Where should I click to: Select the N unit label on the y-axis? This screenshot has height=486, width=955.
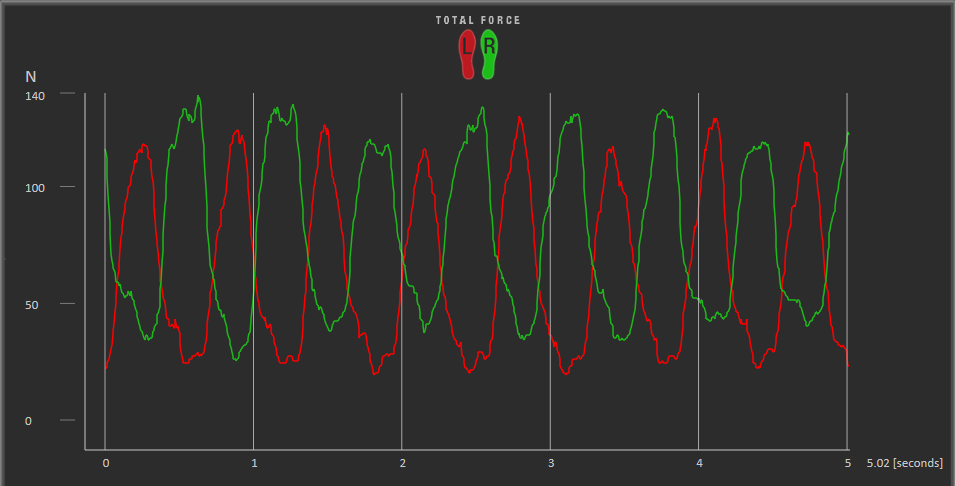pos(30,76)
